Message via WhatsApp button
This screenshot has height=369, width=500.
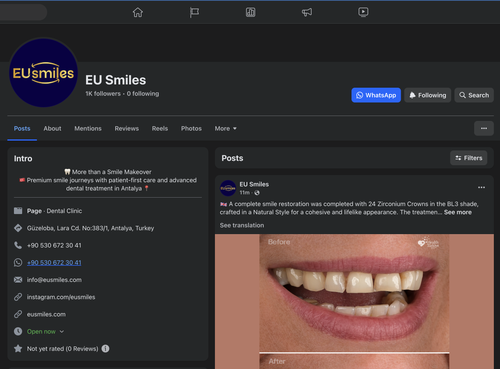pyautogui.click(x=376, y=95)
